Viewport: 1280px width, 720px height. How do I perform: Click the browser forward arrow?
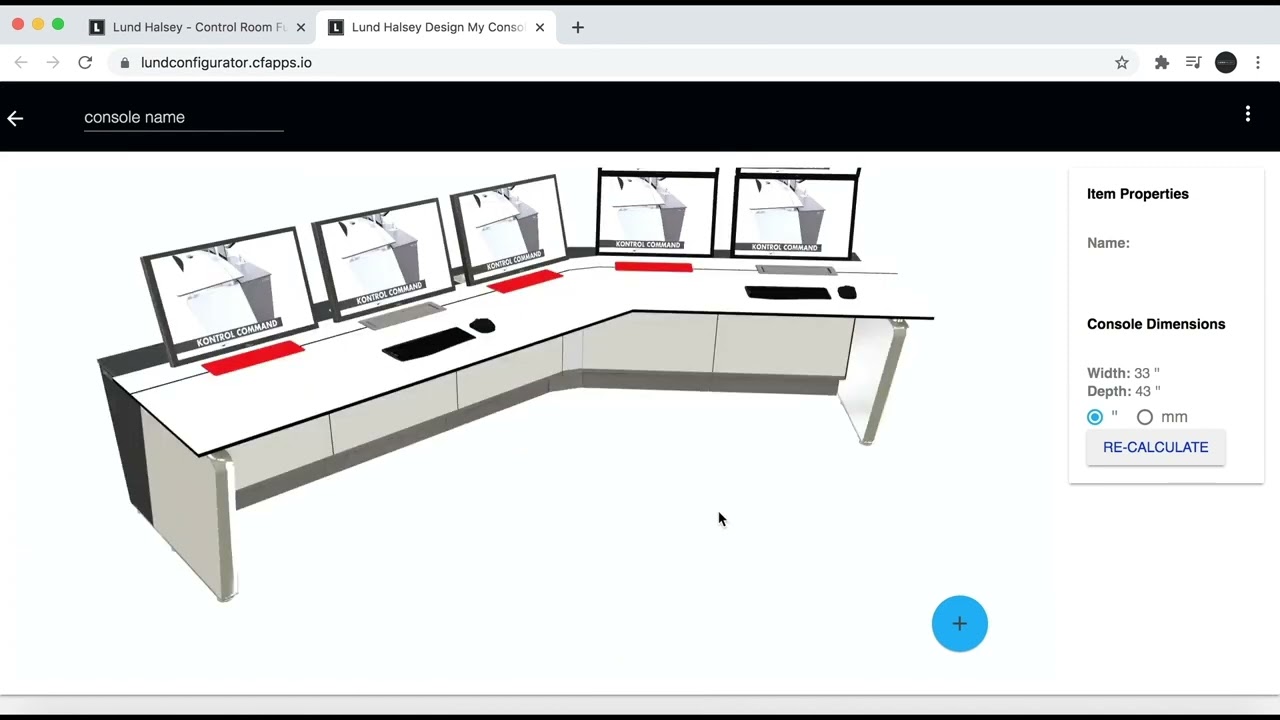[53, 62]
